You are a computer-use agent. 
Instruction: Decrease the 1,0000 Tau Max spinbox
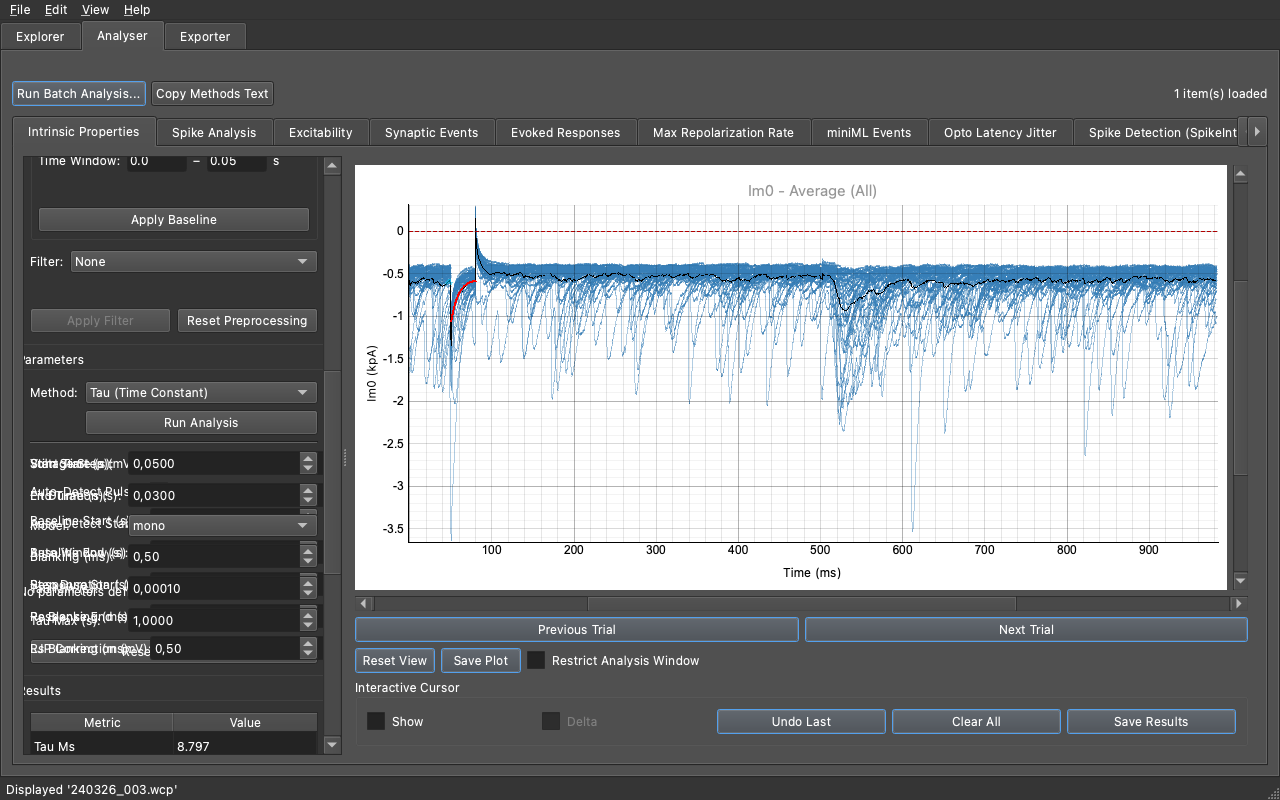point(308,626)
